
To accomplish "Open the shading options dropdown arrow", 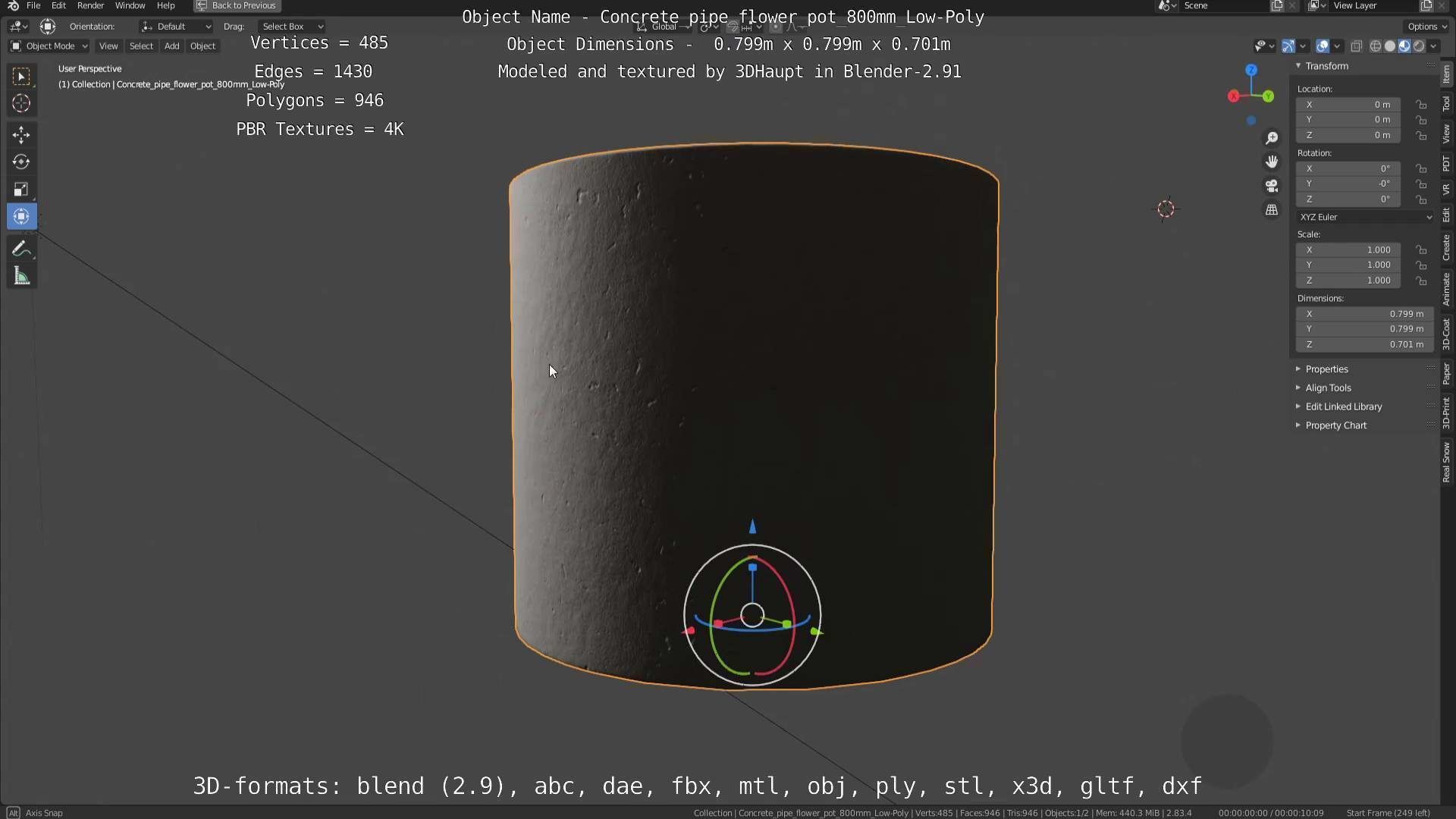I will (x=1433, y=46).
